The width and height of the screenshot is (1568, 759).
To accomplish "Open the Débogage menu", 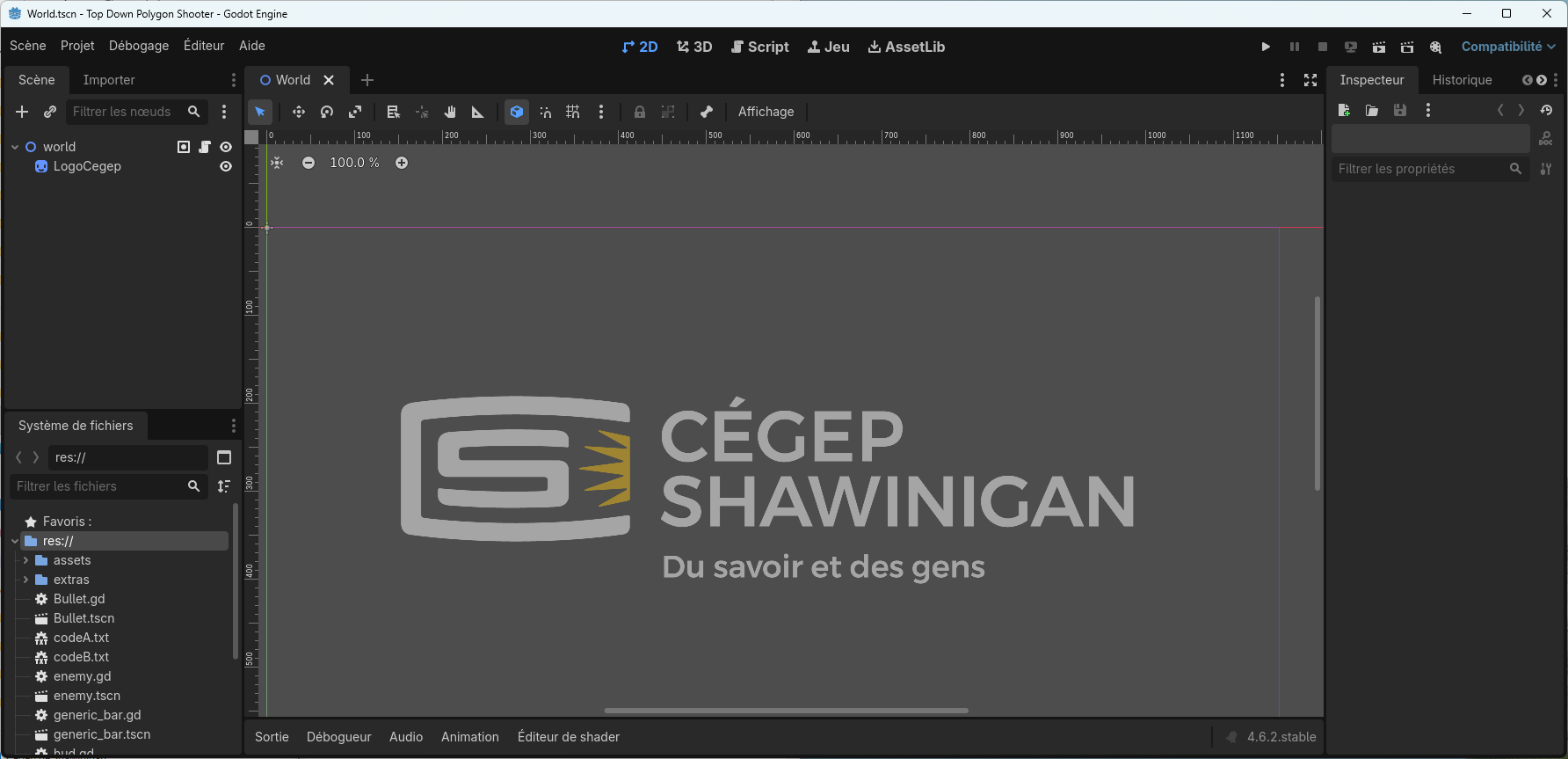I will pyautogui.click(x=139, y=46).
